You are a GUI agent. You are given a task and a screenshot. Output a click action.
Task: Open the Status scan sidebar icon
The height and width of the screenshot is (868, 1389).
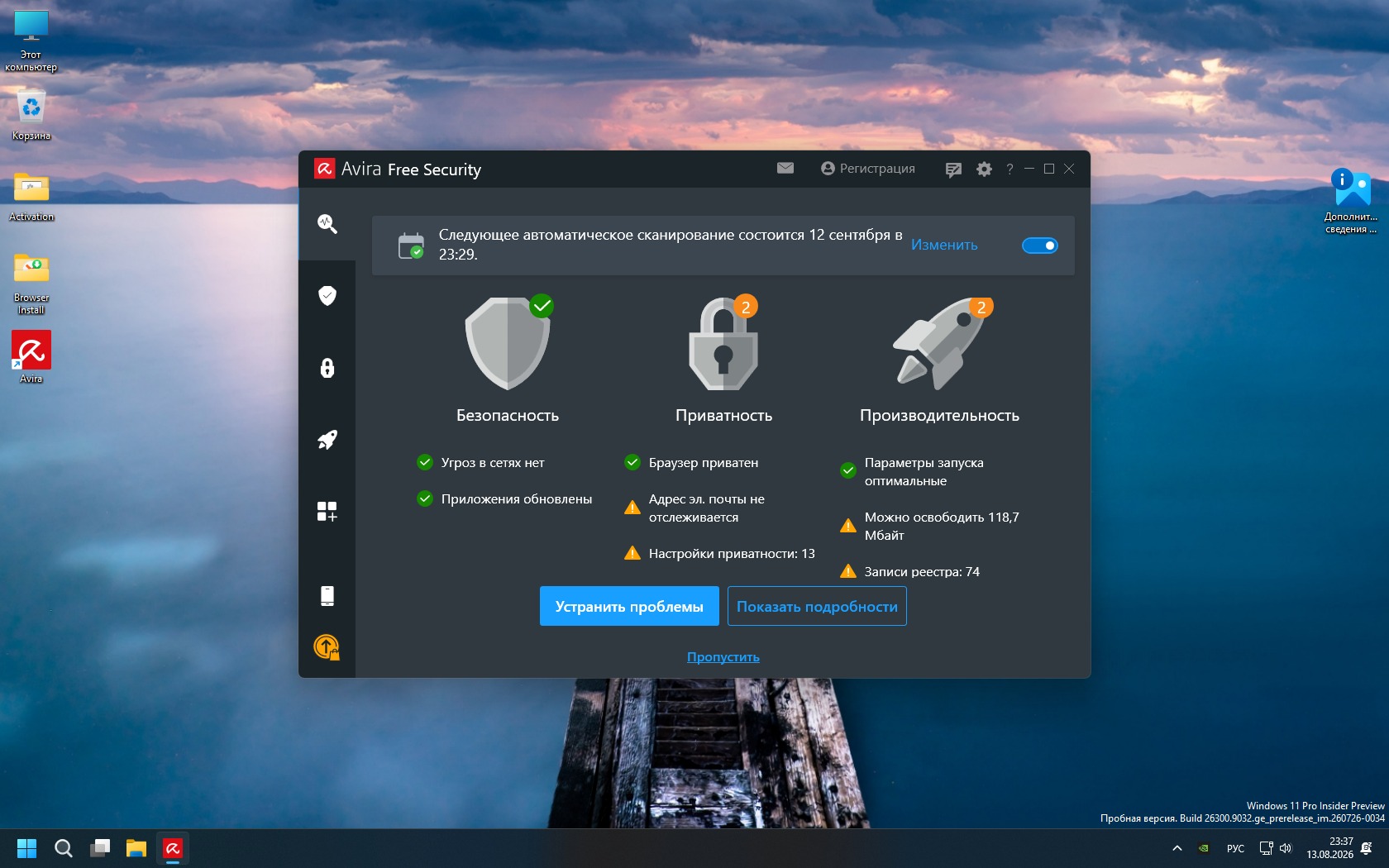(x=327, y=224)
